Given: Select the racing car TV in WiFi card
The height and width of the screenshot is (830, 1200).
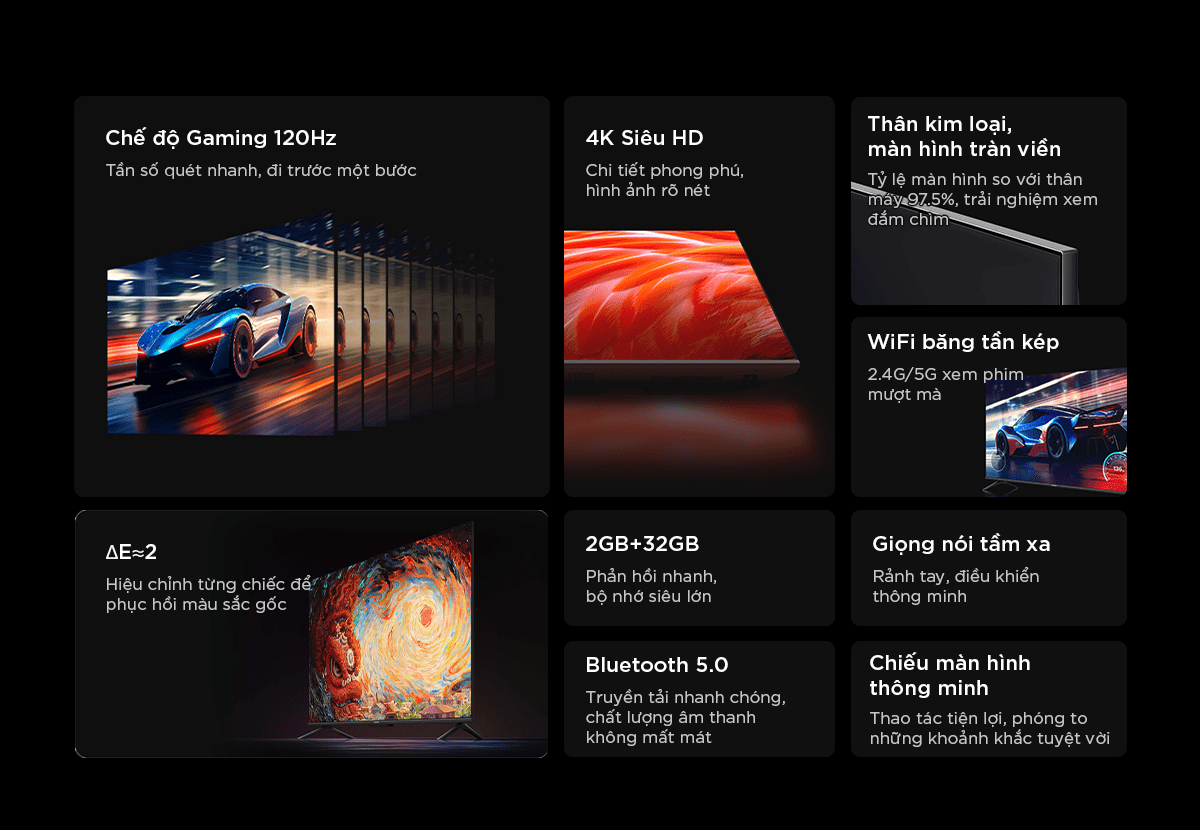Looking at the screenshot, I should [1055, 432].
